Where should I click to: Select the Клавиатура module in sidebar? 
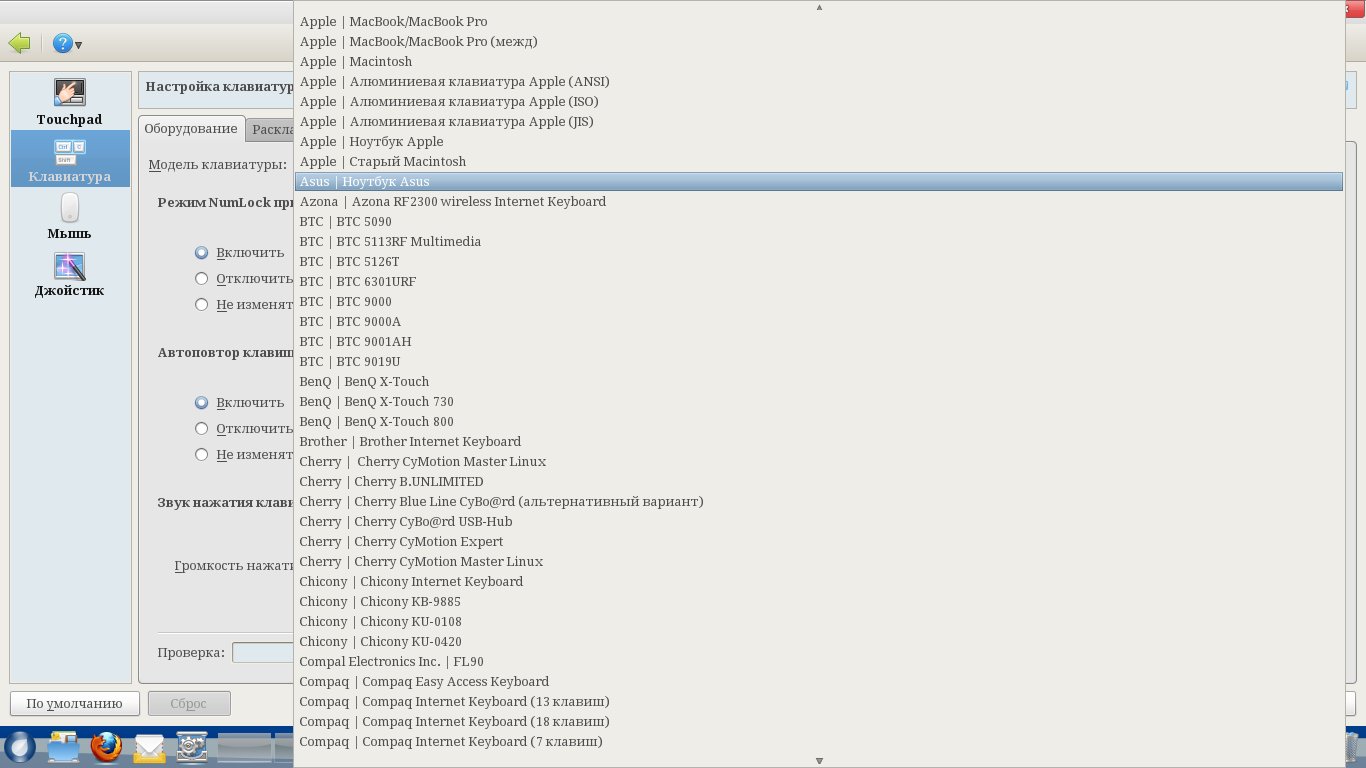pos(70,159)
